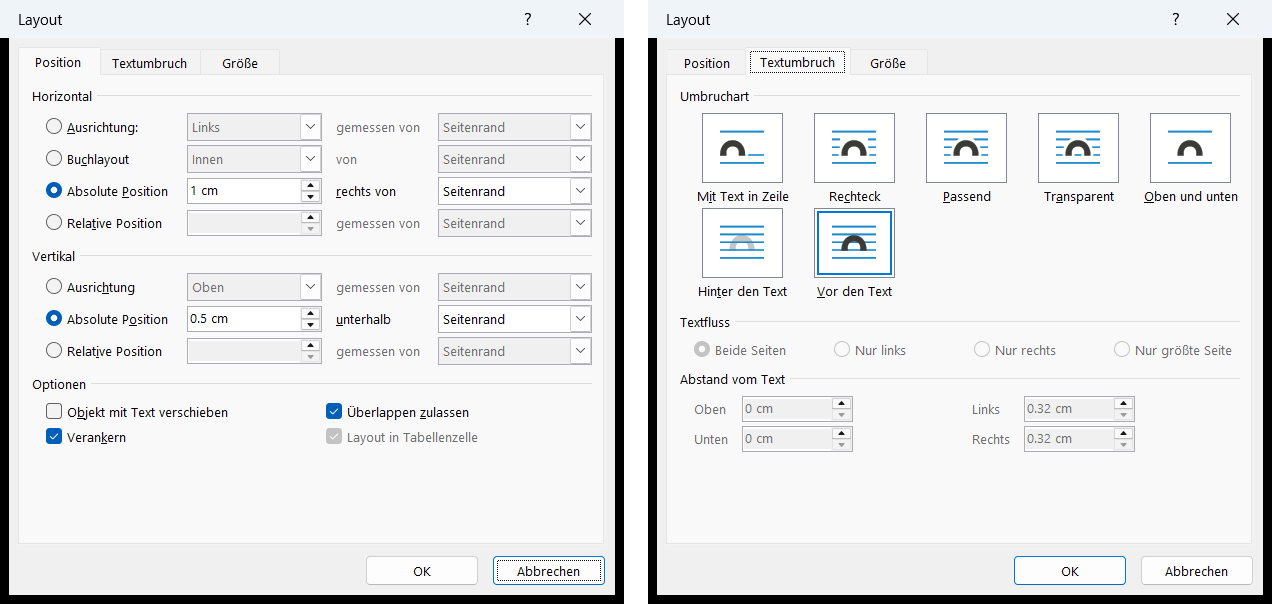Viewport: 1272px width, 604px height.
Task: Select horizontal Absolute Position radio button
Action: tap(54, 191)
